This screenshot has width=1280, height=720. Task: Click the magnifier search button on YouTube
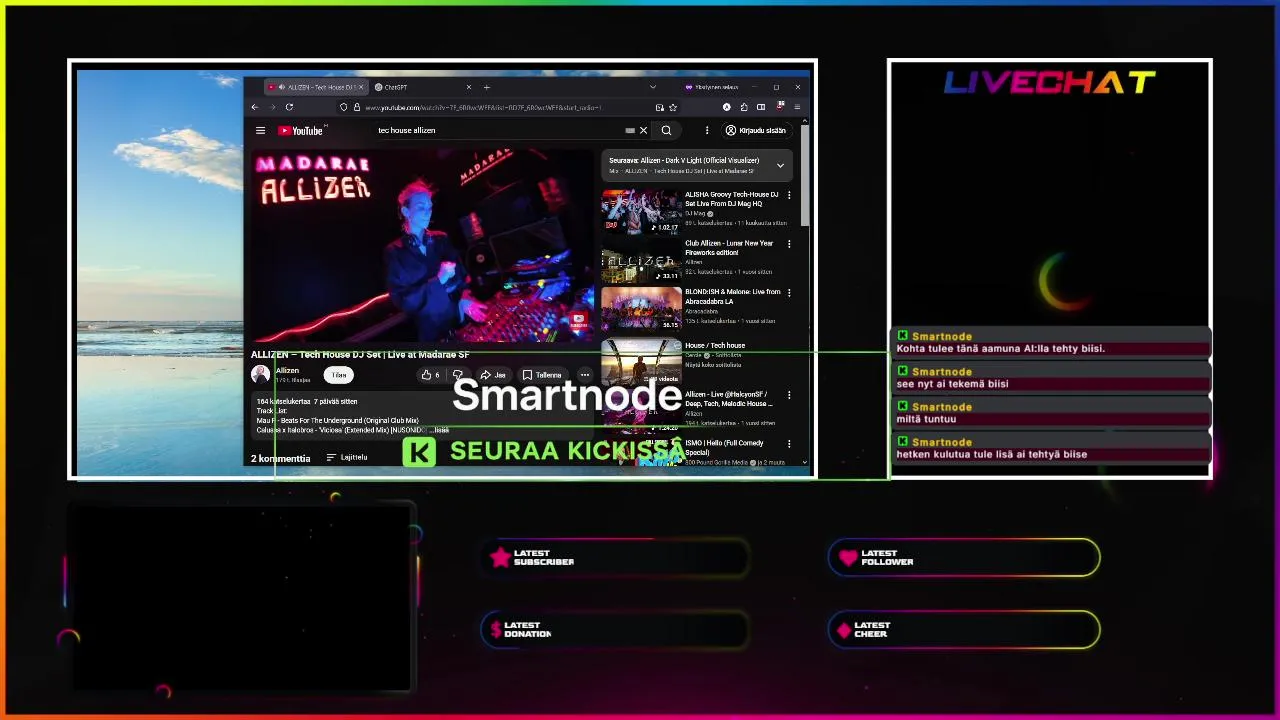[x=666, y=130]
